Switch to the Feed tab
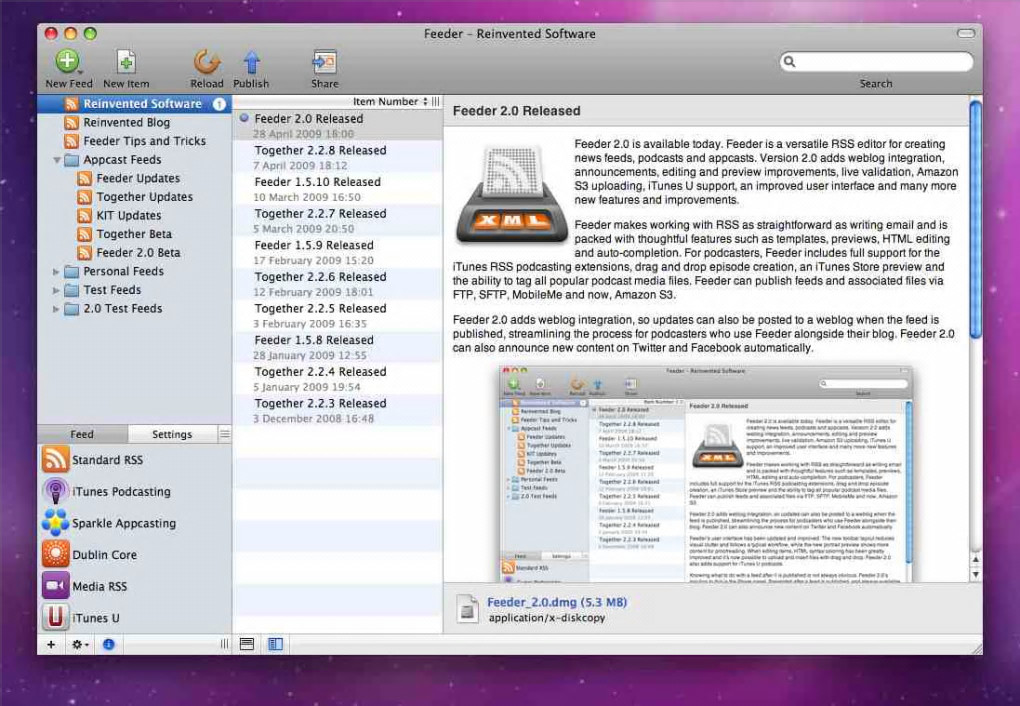 (82, 434)
